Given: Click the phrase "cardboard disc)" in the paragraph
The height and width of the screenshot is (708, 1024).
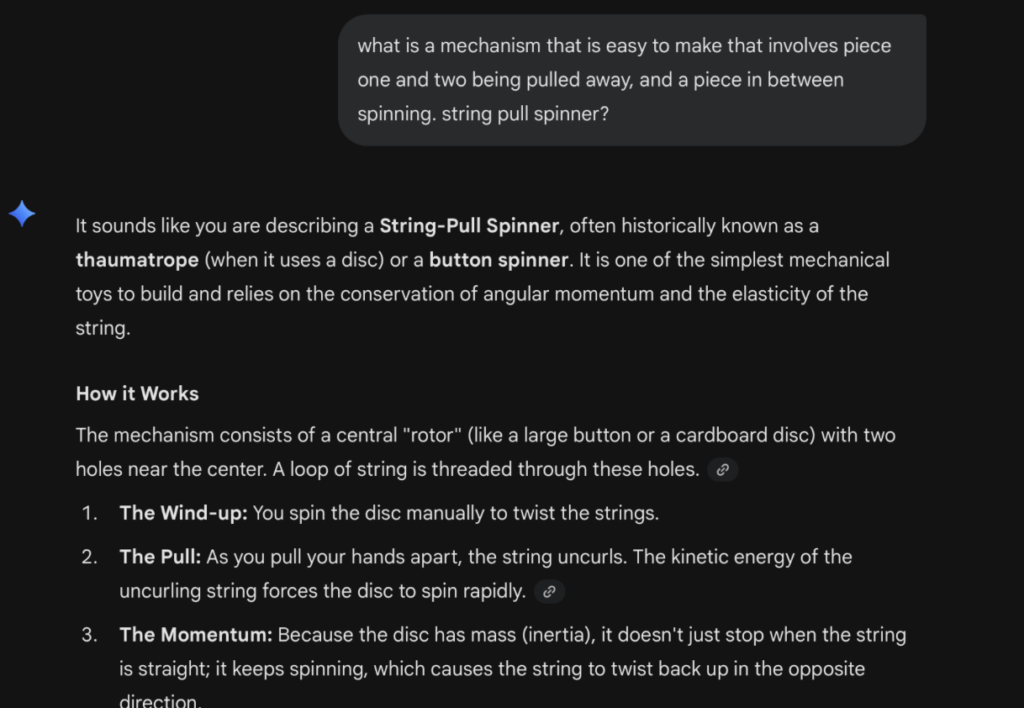Looking at the screenshot, I should [745, 436].
